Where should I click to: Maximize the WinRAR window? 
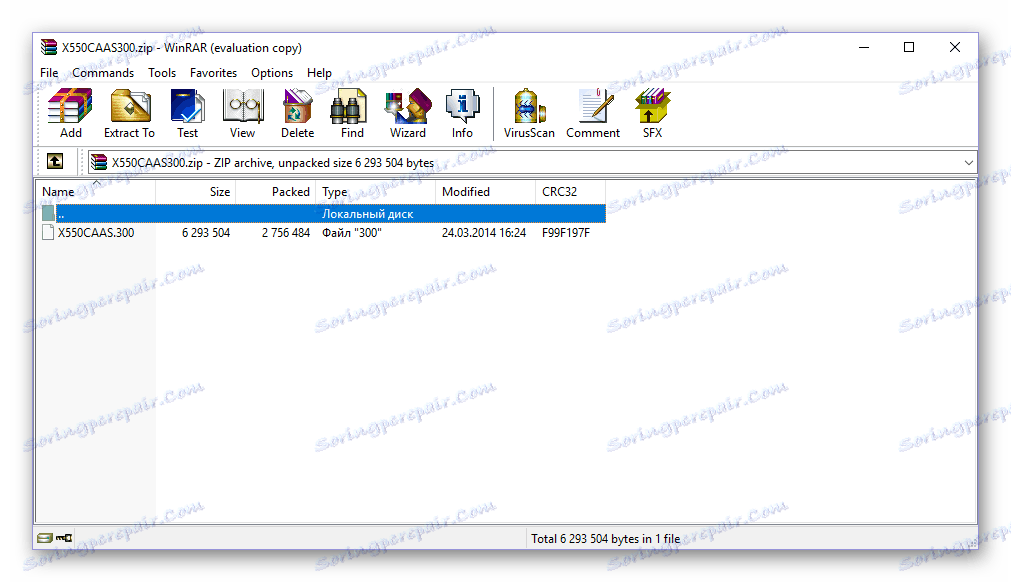[x=909, y=47]
